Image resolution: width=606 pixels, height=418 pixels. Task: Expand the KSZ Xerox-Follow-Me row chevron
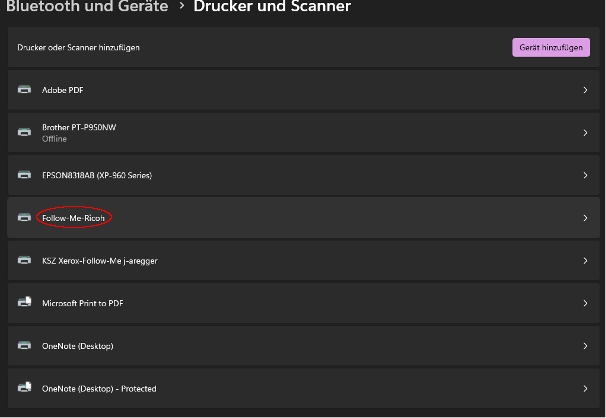585,261
